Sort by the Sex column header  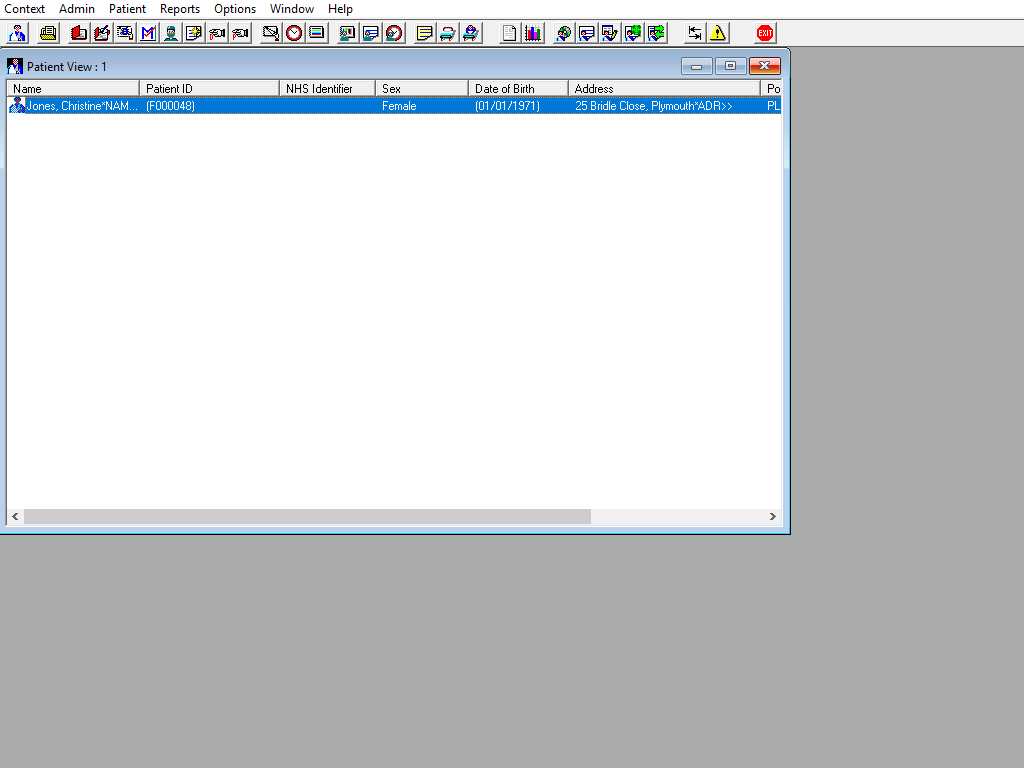tap(422, 89)
